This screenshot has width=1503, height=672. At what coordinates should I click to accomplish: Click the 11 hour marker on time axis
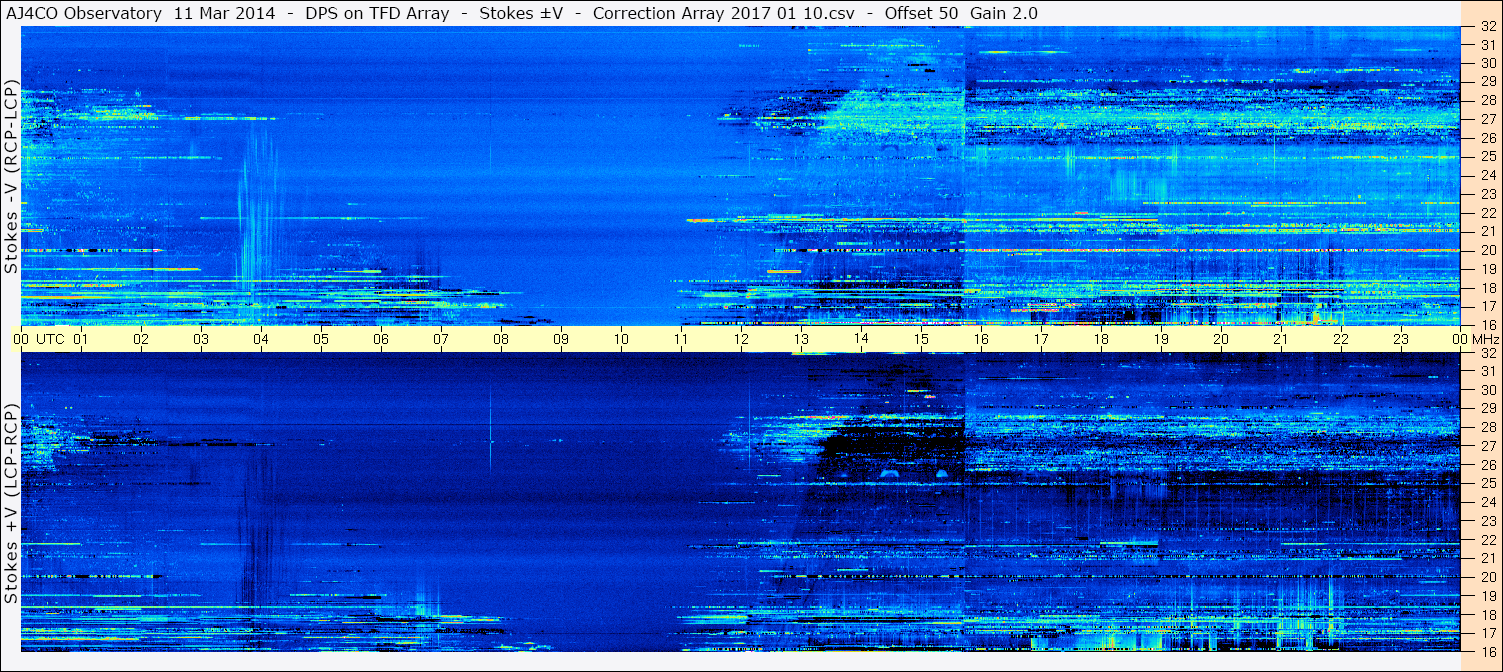[x=681, y=339]
